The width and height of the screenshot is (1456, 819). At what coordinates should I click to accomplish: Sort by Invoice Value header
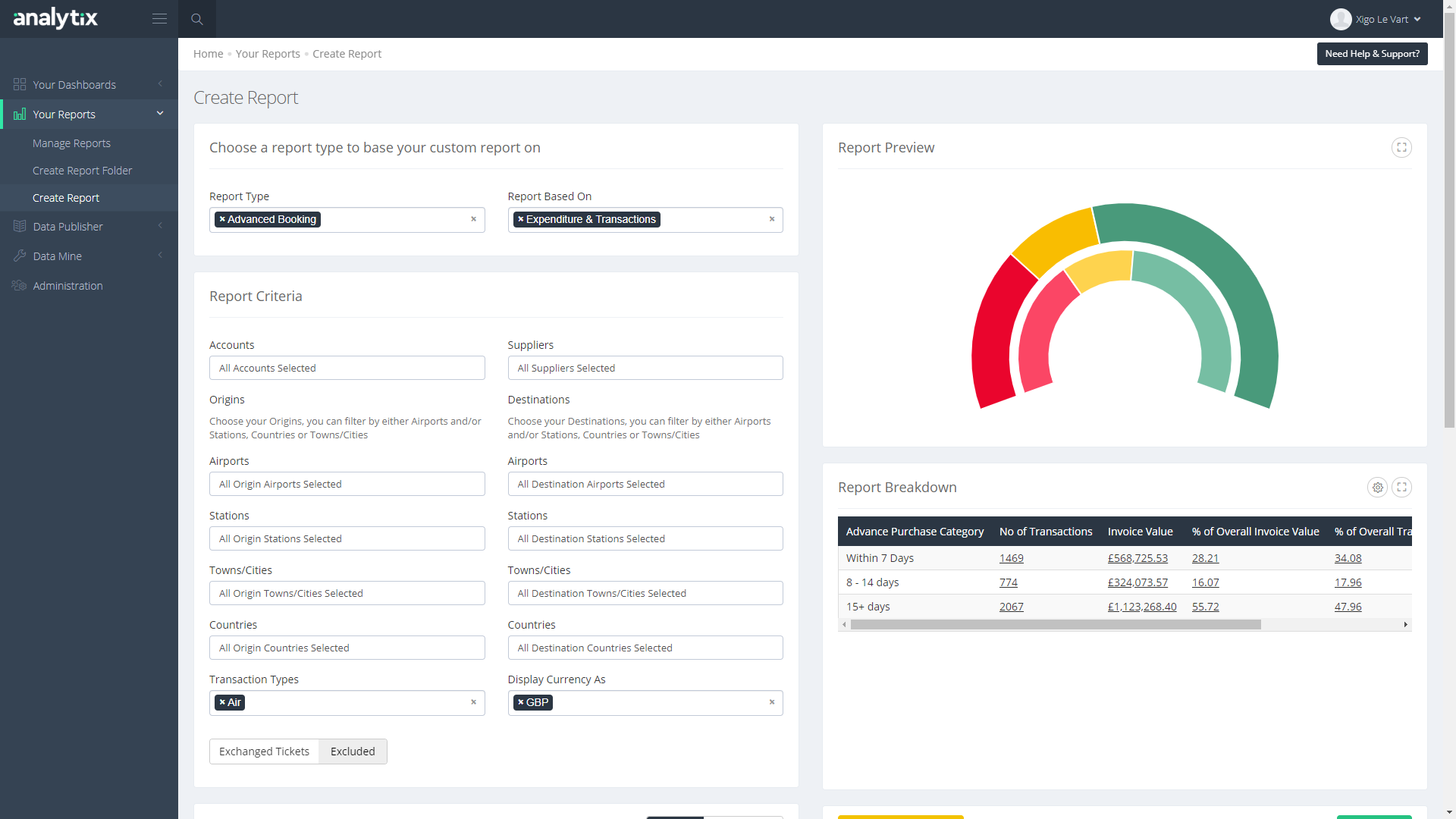pyautogui.click(x=1140, y=532)
